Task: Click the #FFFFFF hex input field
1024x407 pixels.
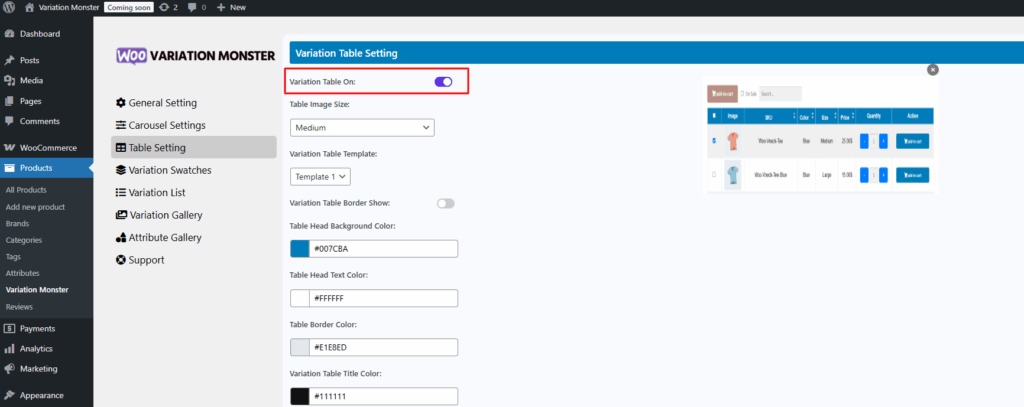Action: (383, 298)
